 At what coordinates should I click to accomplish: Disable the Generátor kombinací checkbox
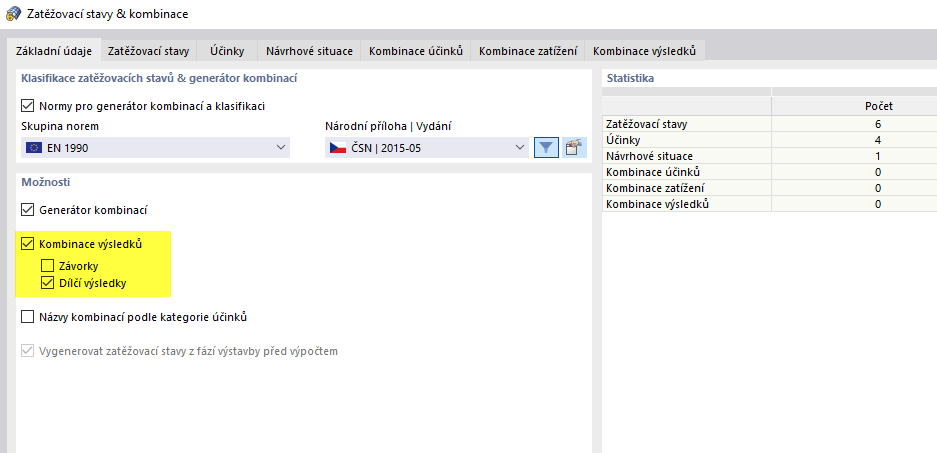coord(27,211)
